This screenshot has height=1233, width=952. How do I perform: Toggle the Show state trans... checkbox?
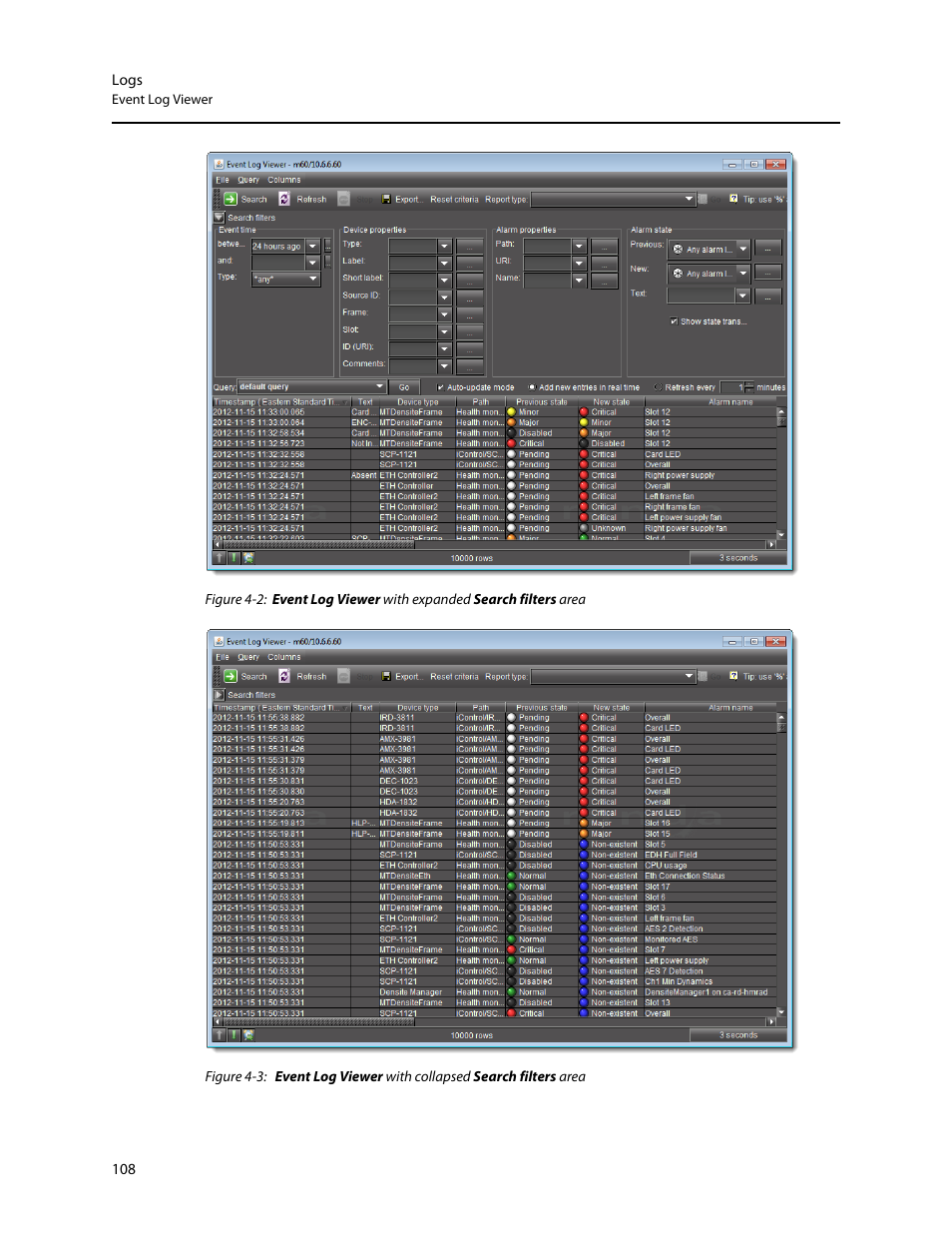[675, 321]
